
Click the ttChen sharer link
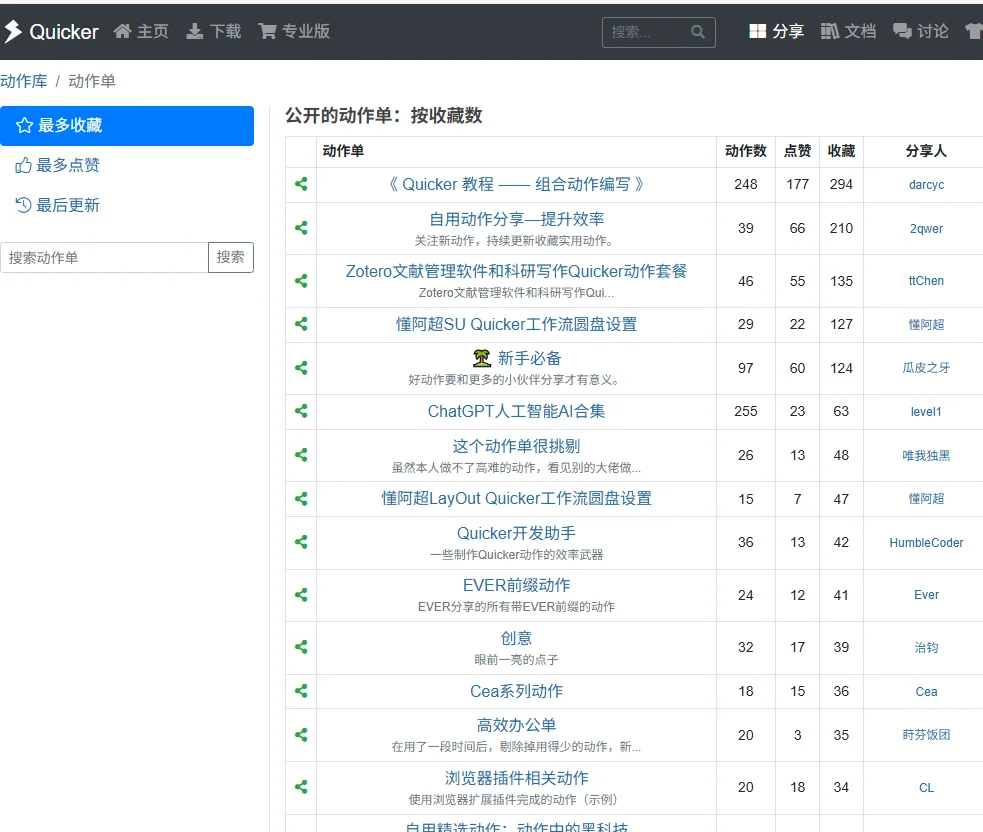click(926, 280)
